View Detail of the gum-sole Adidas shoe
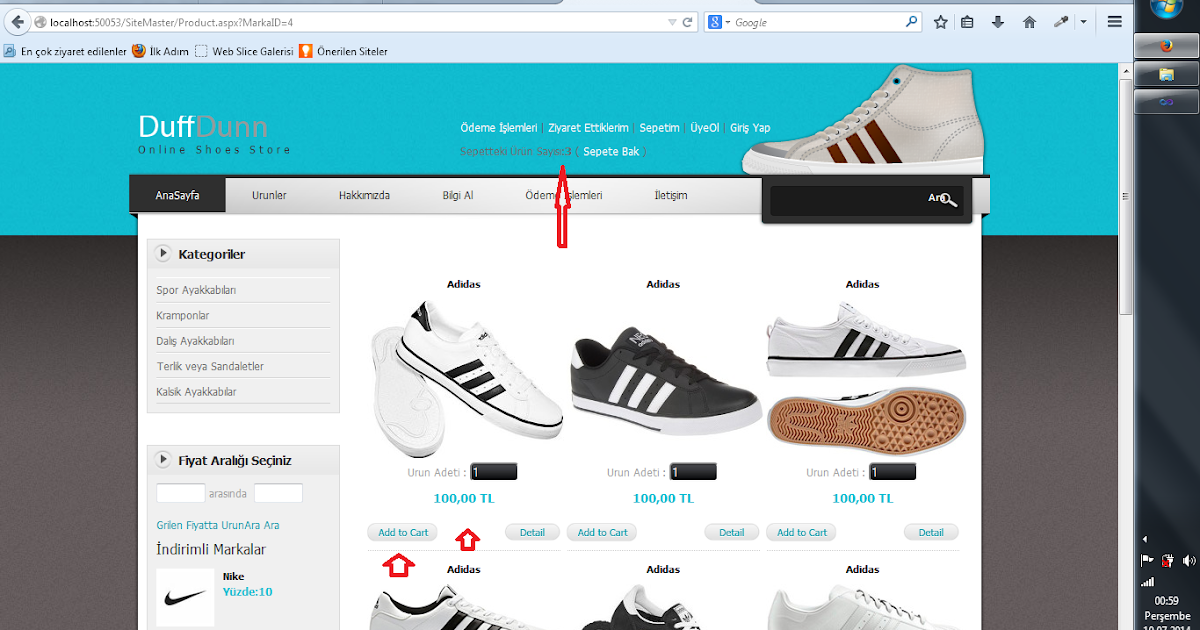 click(931, 533)
